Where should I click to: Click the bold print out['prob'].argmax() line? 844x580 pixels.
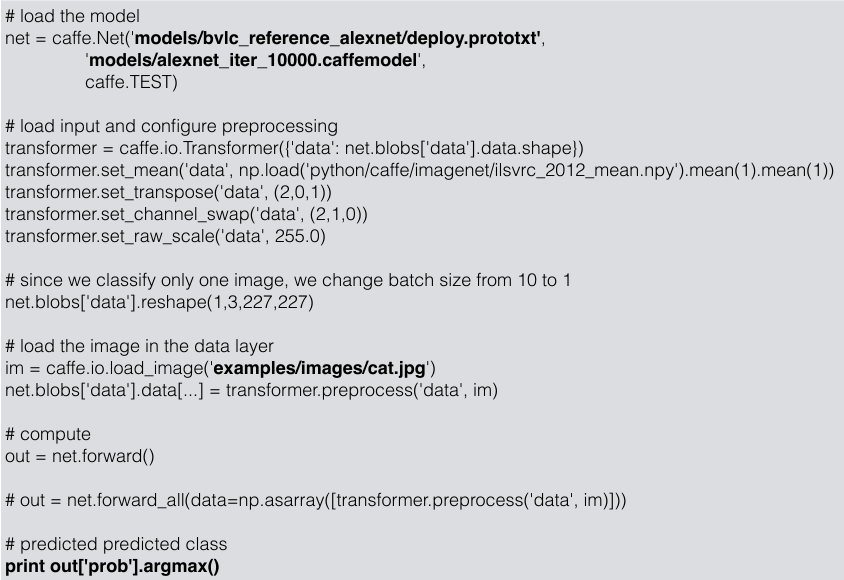(x=112, y=566)
